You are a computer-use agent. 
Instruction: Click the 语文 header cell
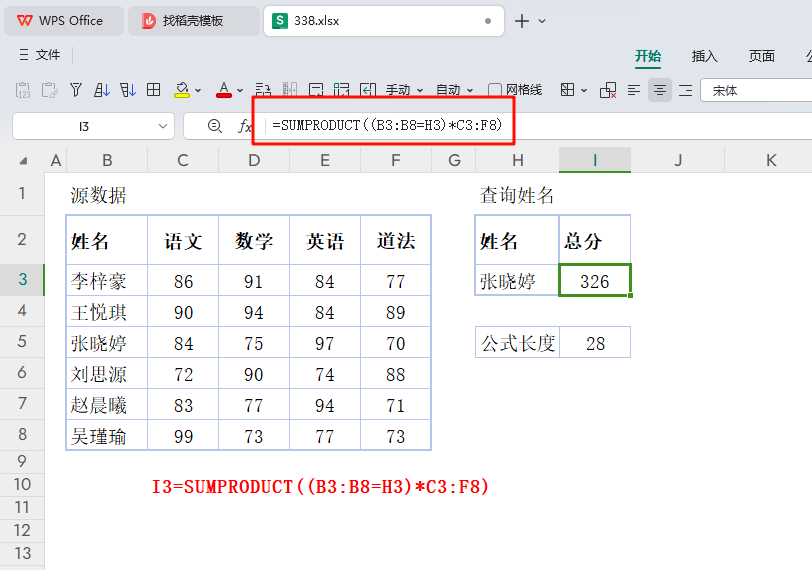[x=183, y=241]
